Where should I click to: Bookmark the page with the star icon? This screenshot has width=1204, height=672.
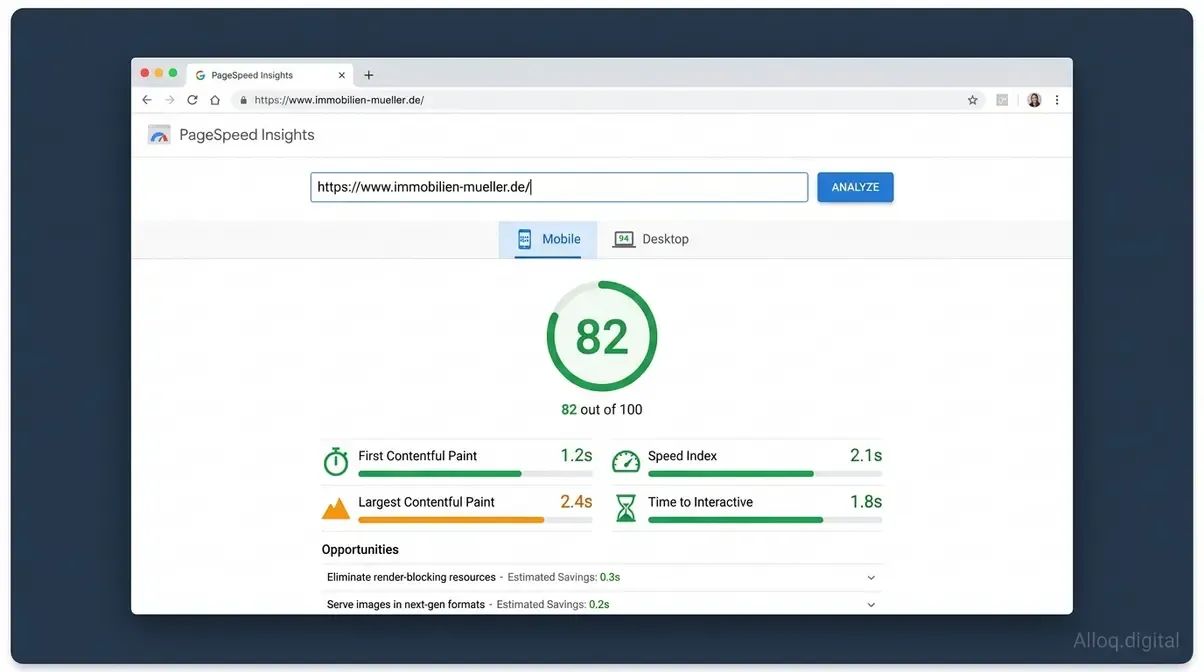point(972,100)
